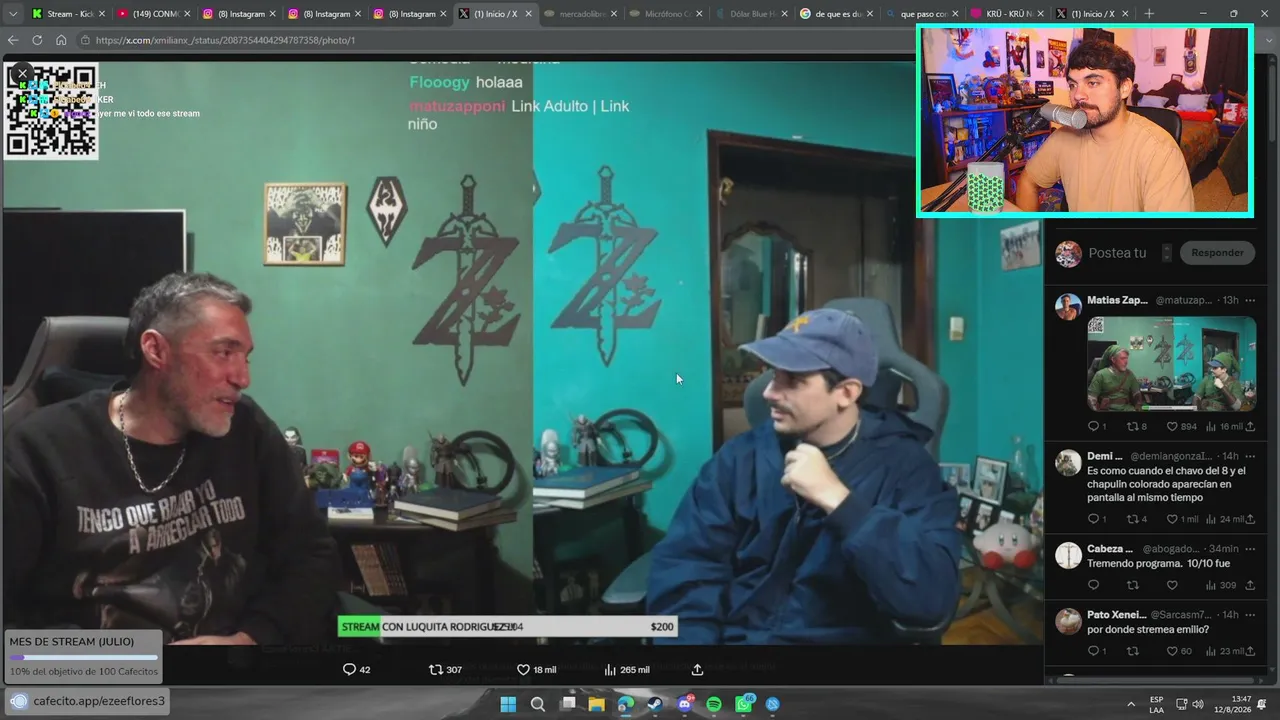Open Cabeza's profile name link
Image resolution: width=1280 pixels, height=720 pixels.
click(1110, 549)
